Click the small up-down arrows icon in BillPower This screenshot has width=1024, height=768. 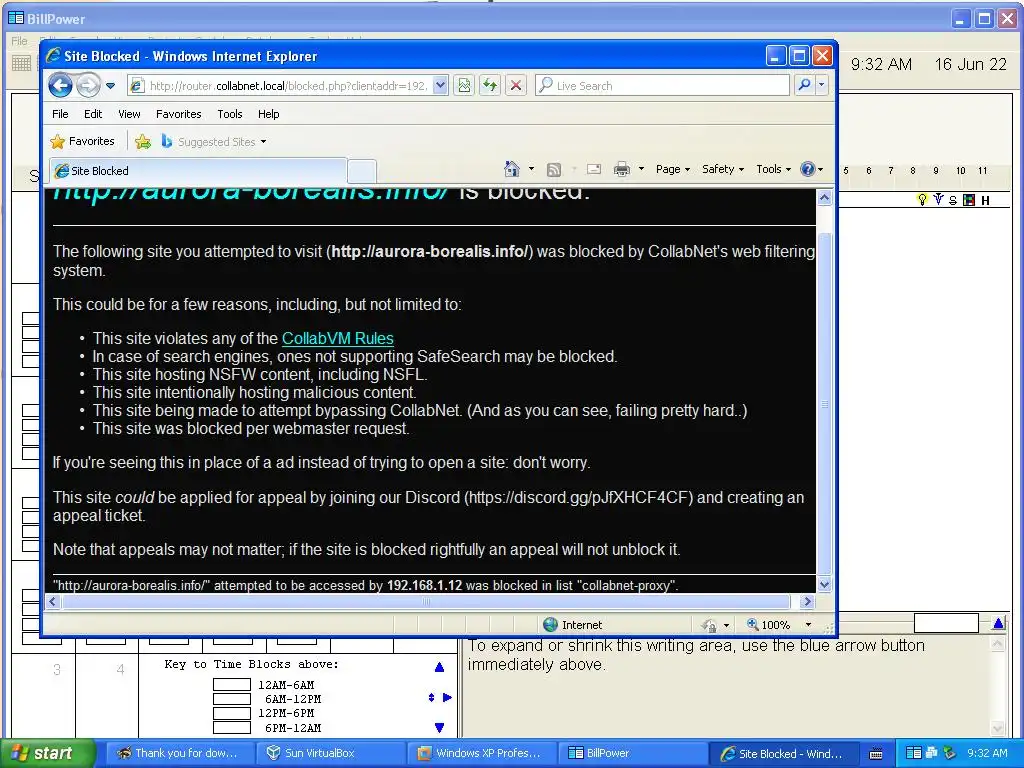pyautogui.click(x=431, y=697)
